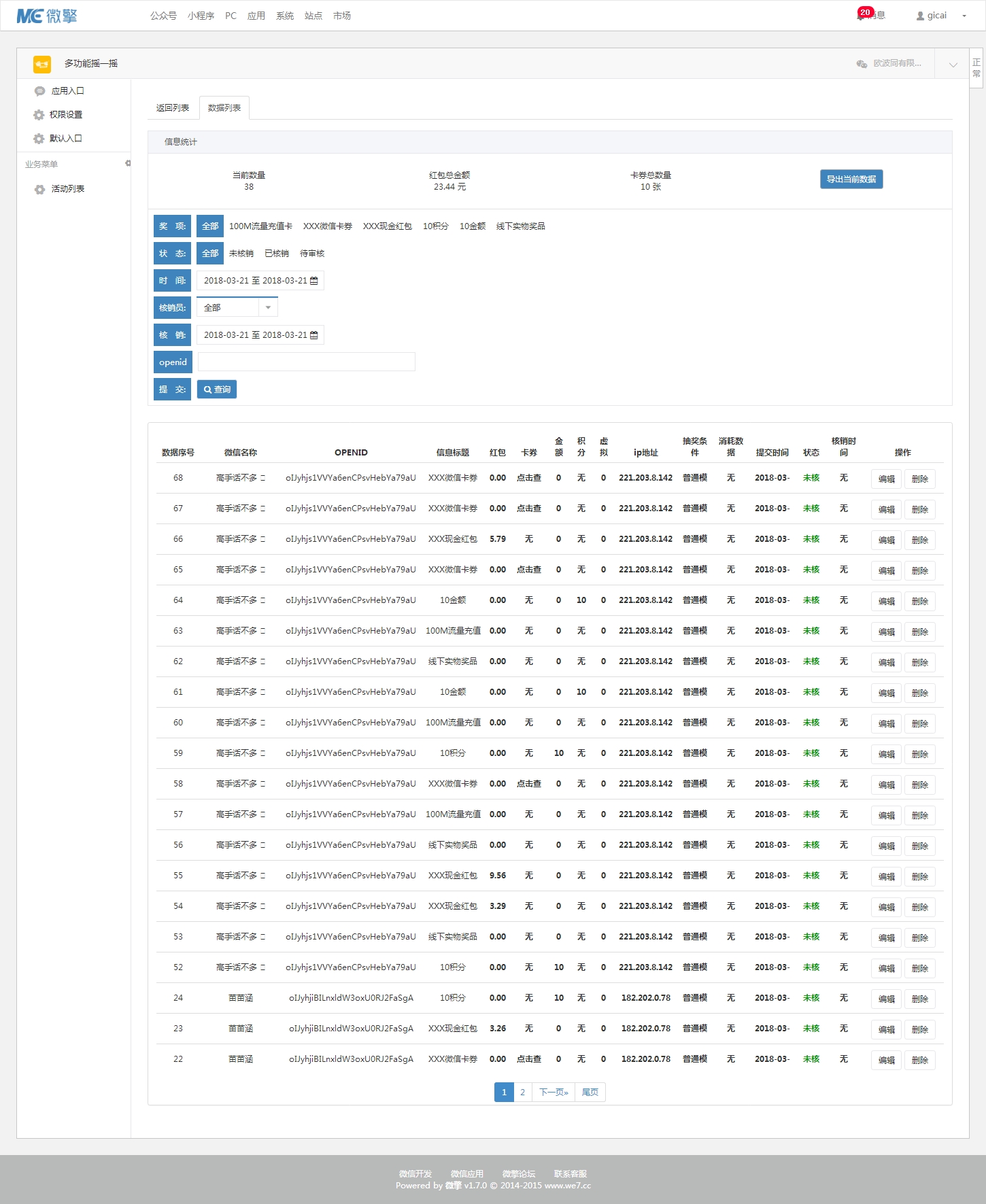The height and width of the screenshot is (1204, 986).
Task: Click the 查询 search button
Action: click(x=217, y=390)
